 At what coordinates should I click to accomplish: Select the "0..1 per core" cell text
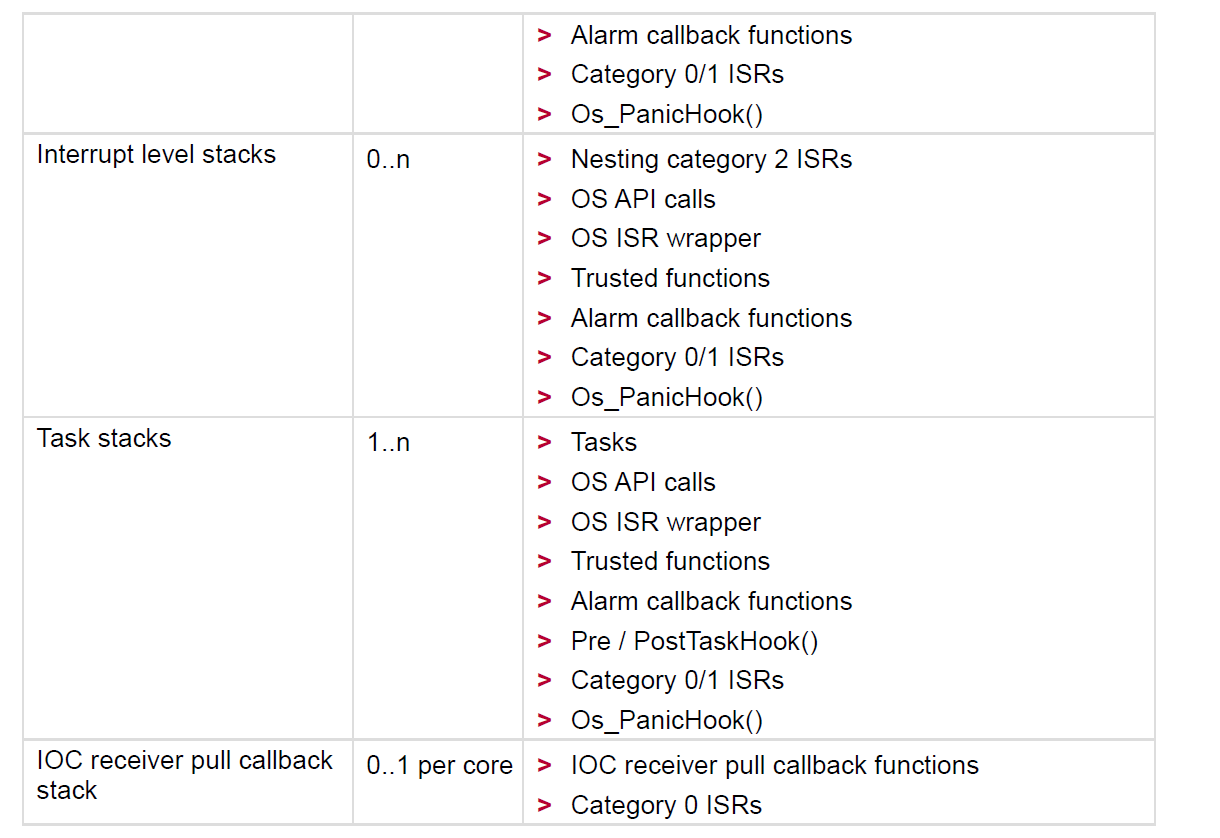point(439,766)
